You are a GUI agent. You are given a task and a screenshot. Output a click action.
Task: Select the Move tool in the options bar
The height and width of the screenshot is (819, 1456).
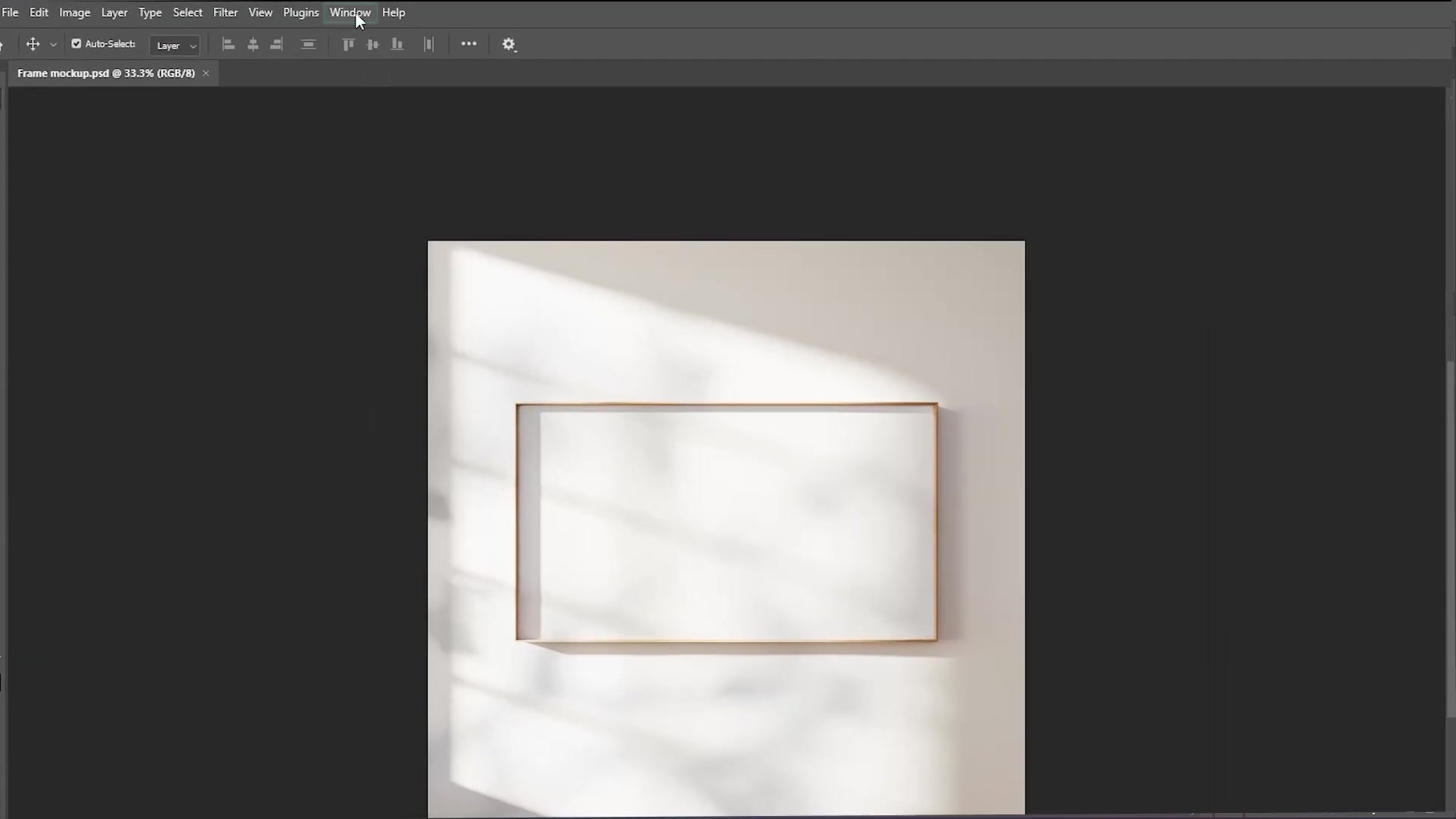coord(32,44)
